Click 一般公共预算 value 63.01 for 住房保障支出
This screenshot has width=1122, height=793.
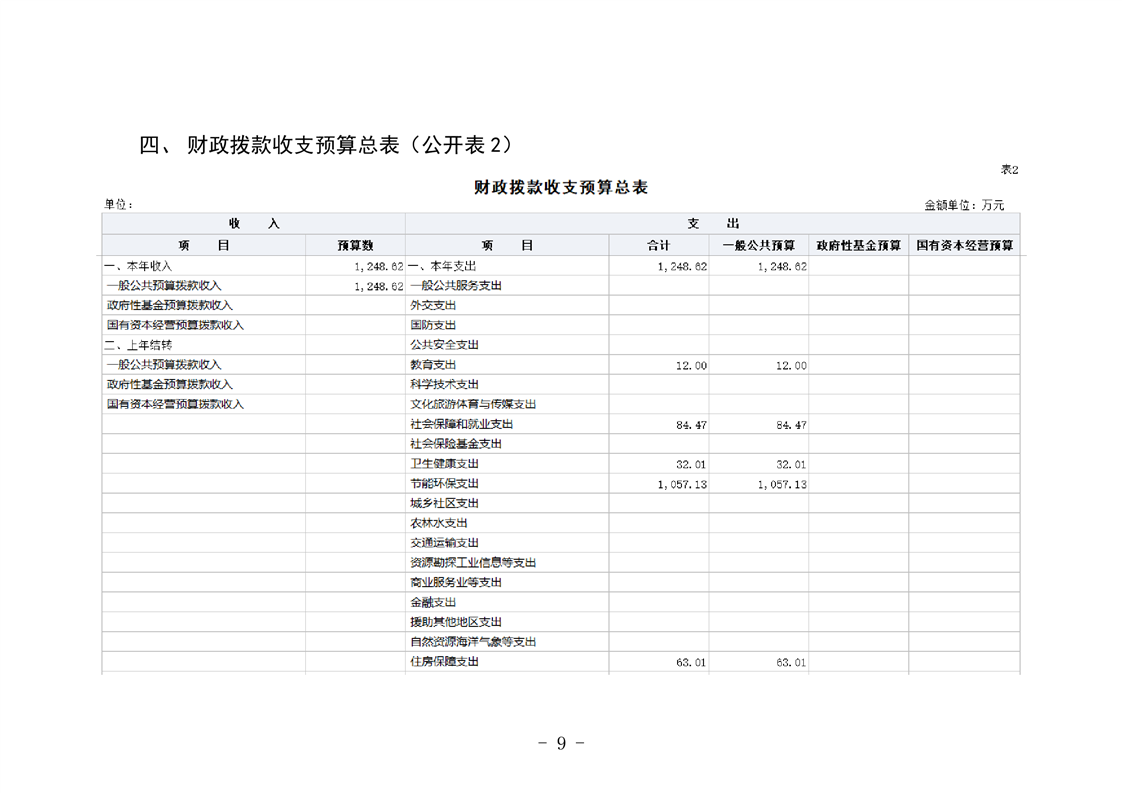[791, 663]
